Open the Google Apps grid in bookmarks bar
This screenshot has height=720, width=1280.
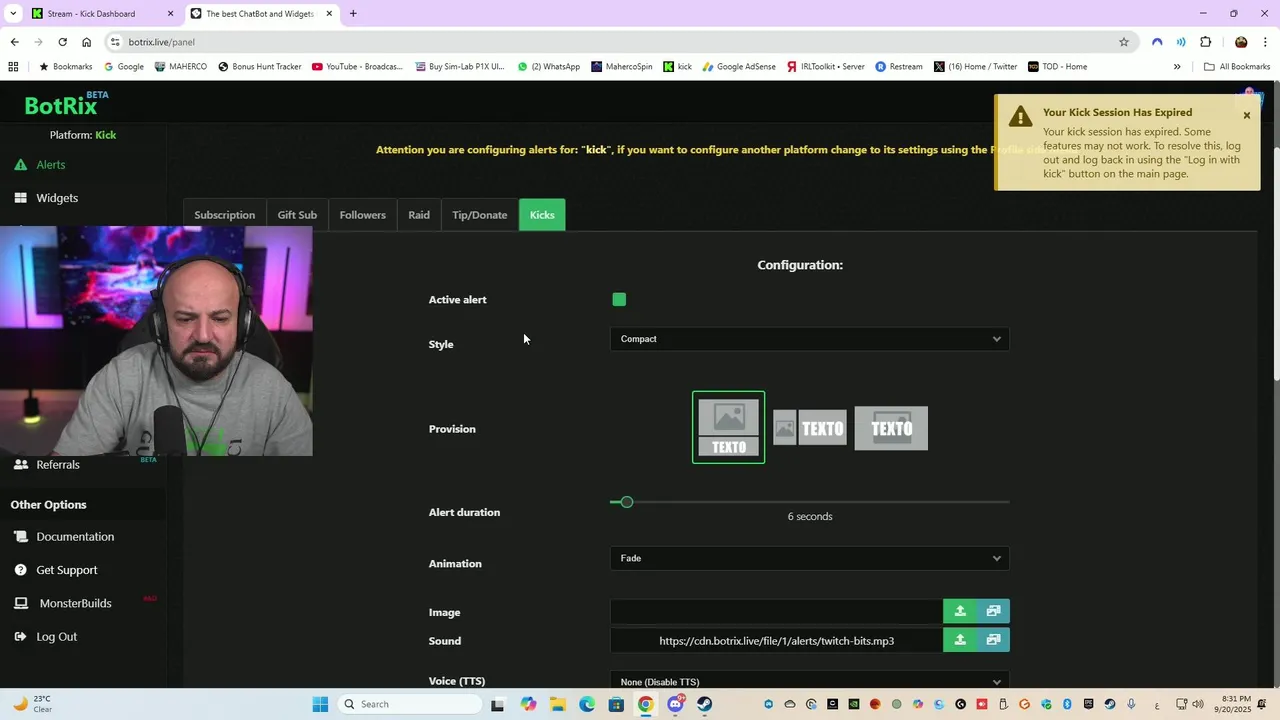[13, 67]
